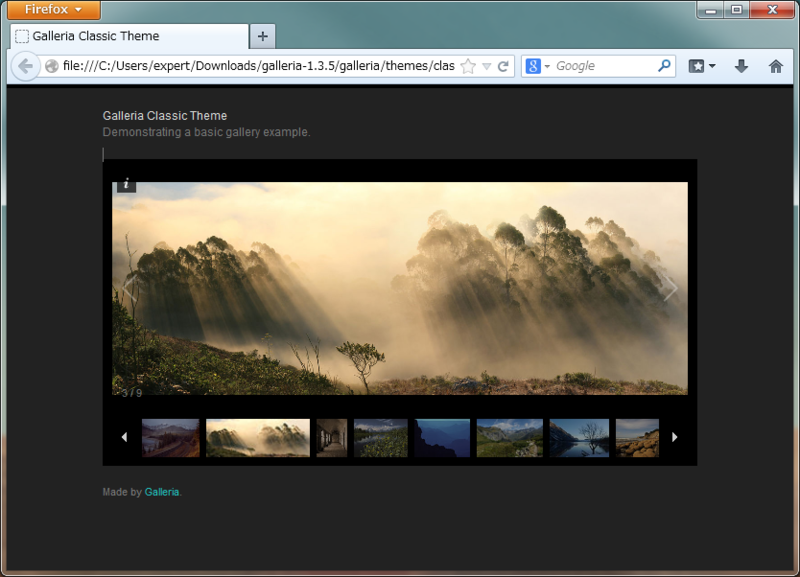Show image info with the i icon
Viewport: 800px width, 577px height.
pos(127,184)
